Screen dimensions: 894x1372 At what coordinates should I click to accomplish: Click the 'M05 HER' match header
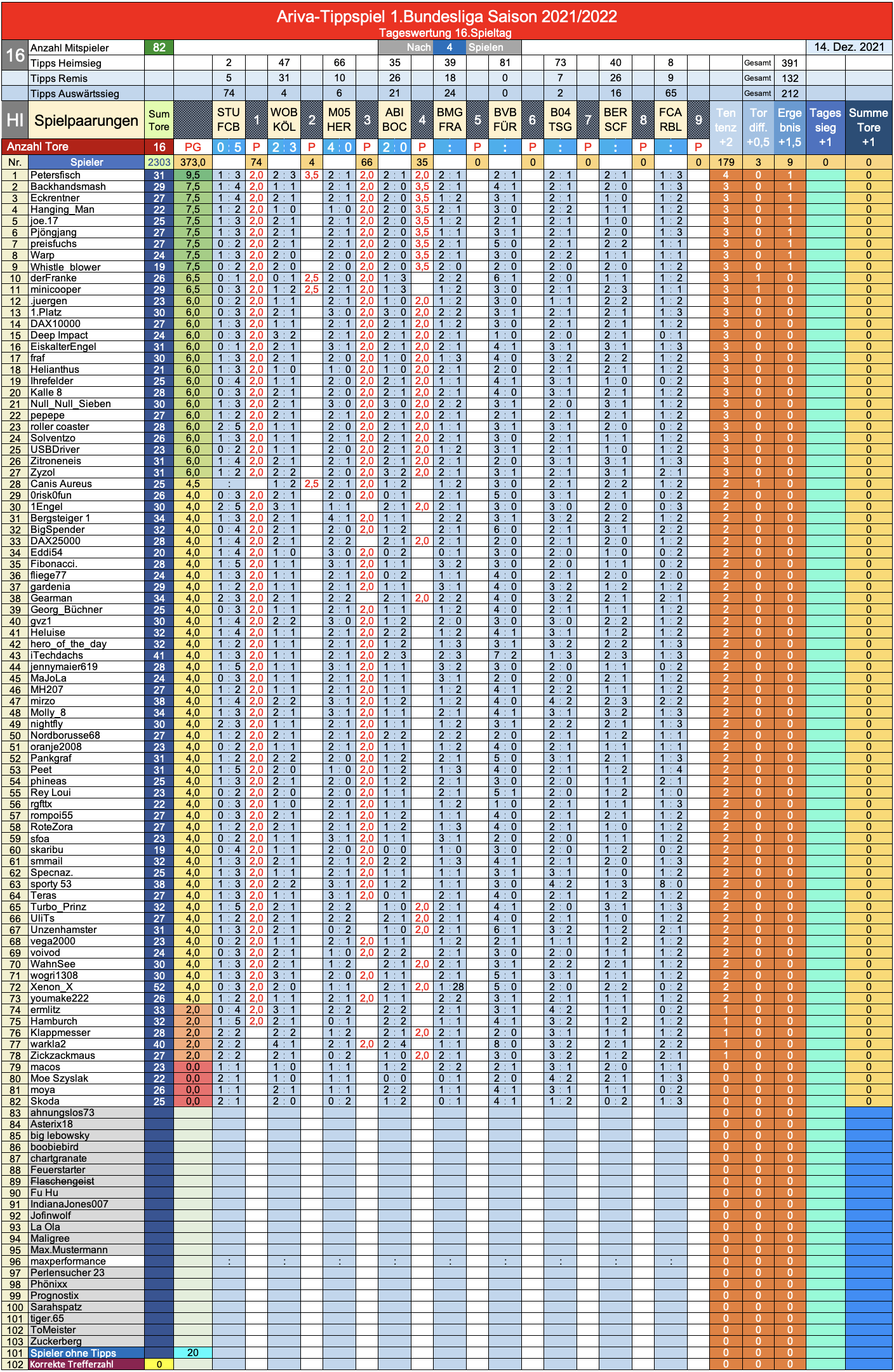(x=339, y=120)
